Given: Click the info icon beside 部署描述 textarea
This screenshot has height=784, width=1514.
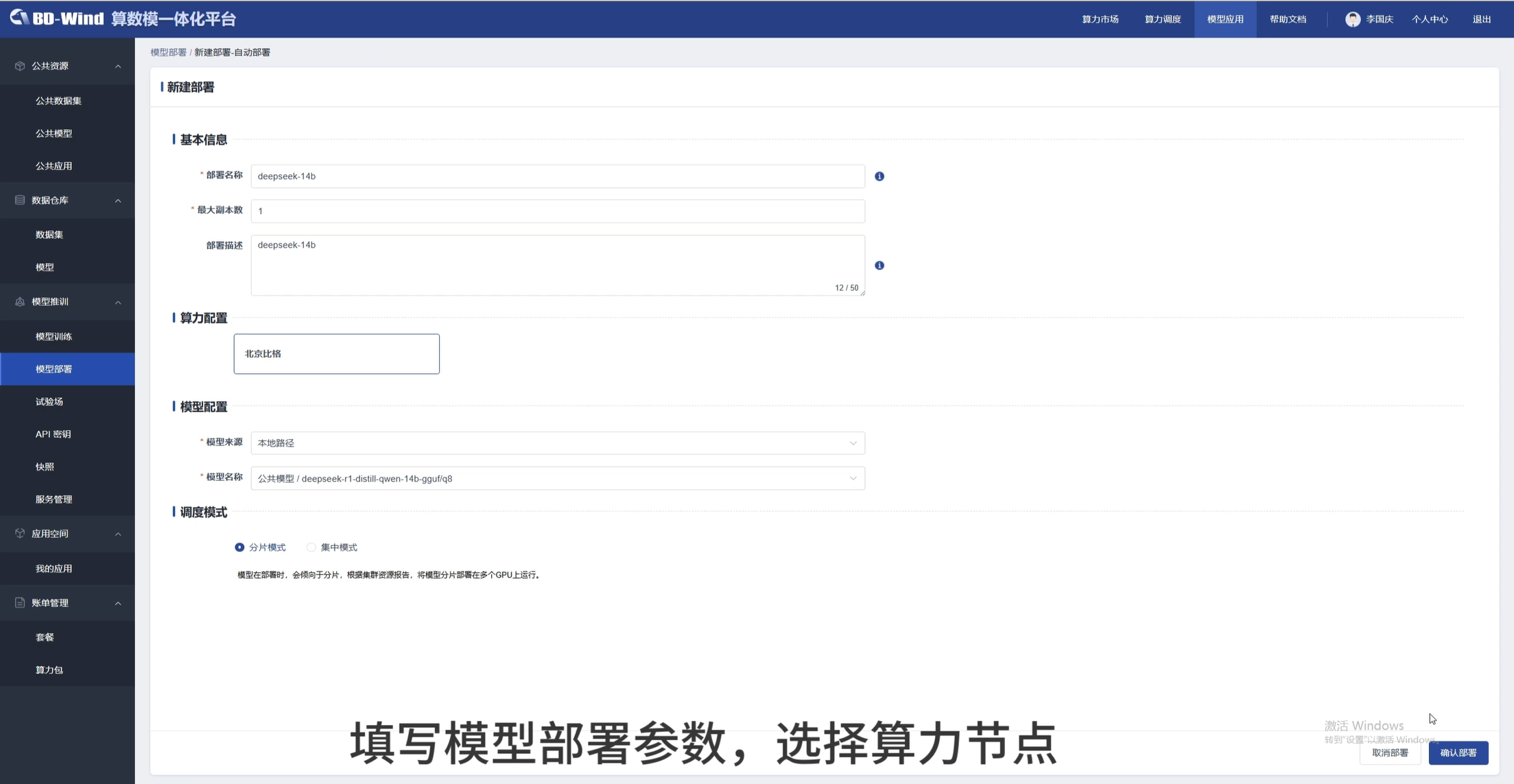Looking at the screenshot, I should click(x=879, y=265).
